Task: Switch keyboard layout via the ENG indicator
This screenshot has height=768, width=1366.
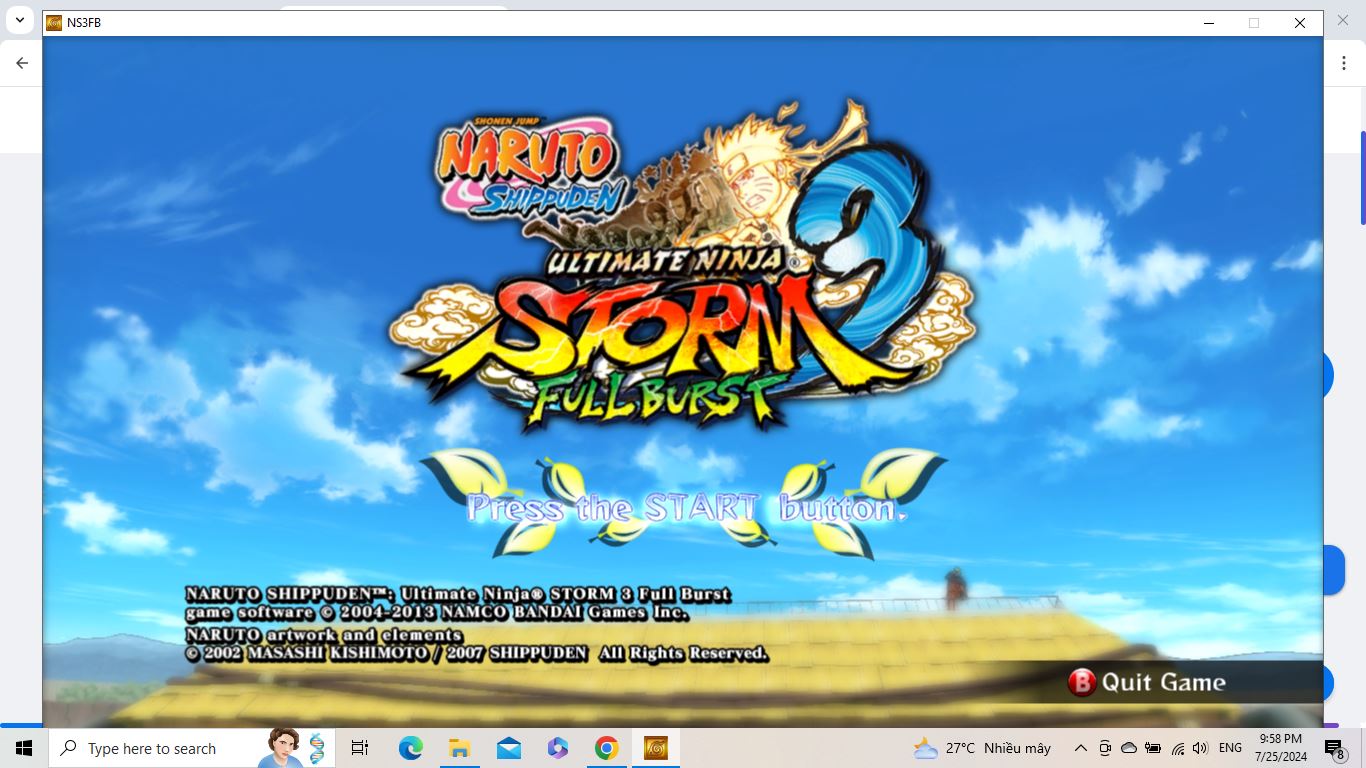Action: (1230, 748)
